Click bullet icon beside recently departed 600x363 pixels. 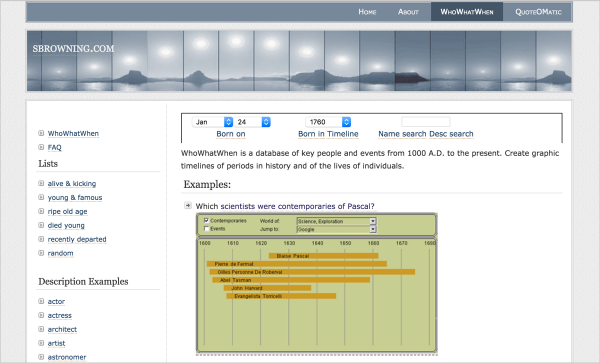tap(41, 239)
